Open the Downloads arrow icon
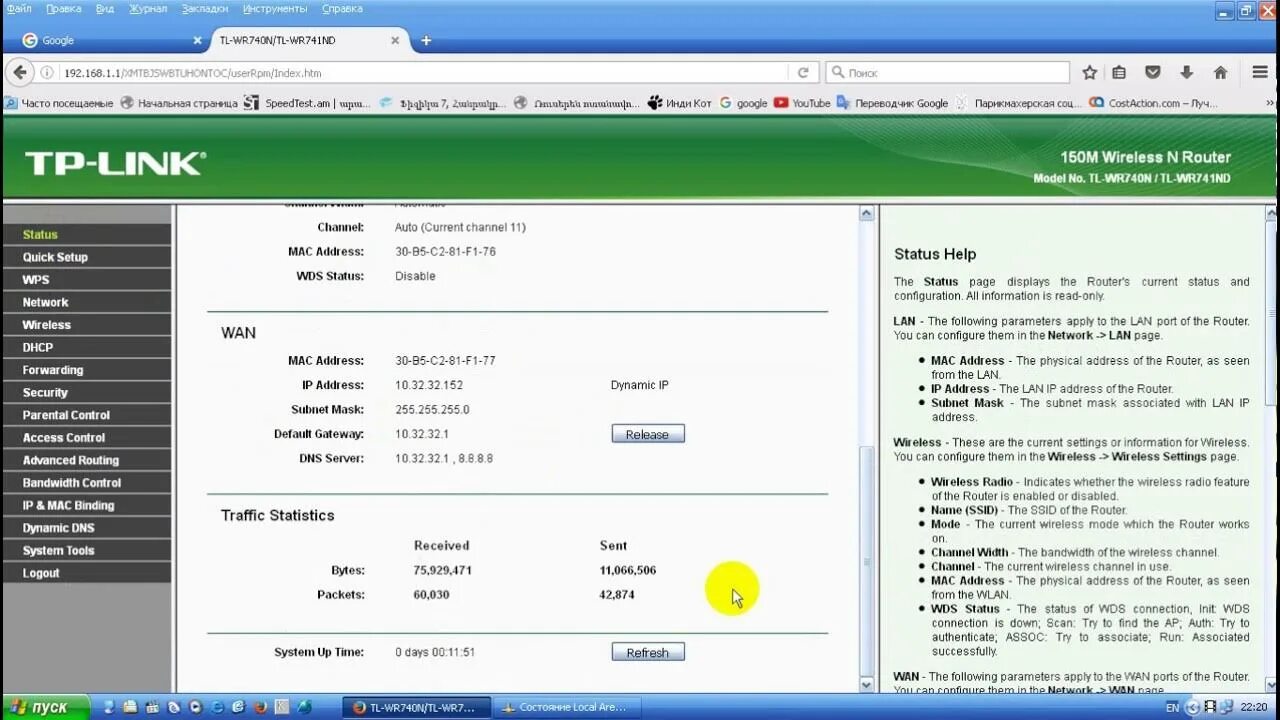This screenshot has width=1280, height=720. click(x=1186, y=73)
